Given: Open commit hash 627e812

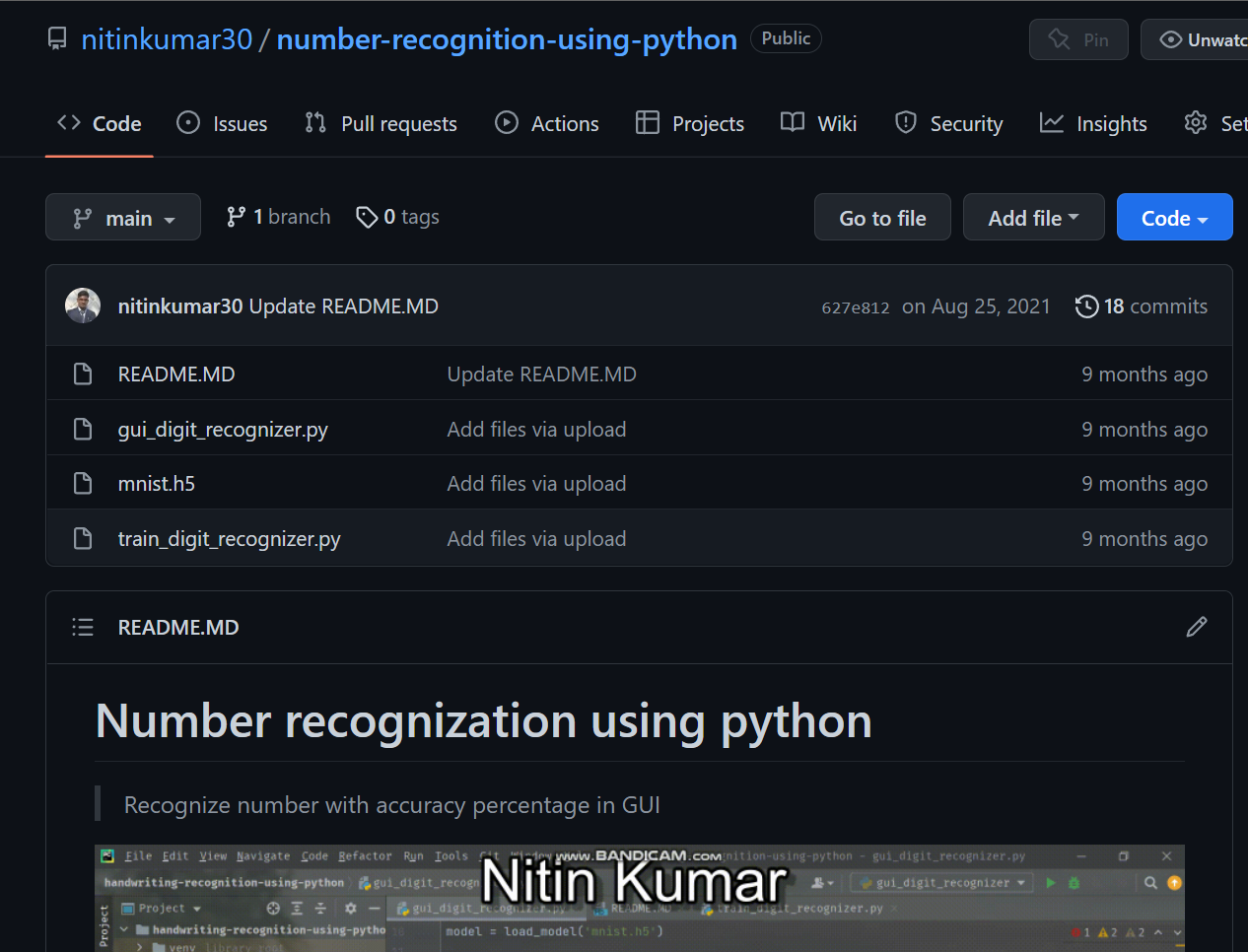Looking at the screenshot, I should pos(855,307).
